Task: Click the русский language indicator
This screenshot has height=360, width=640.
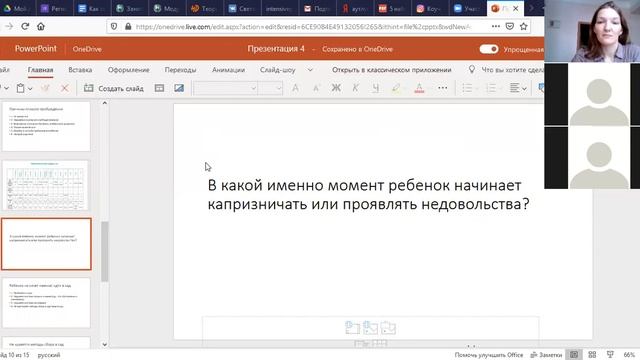Action: point(49,355)
